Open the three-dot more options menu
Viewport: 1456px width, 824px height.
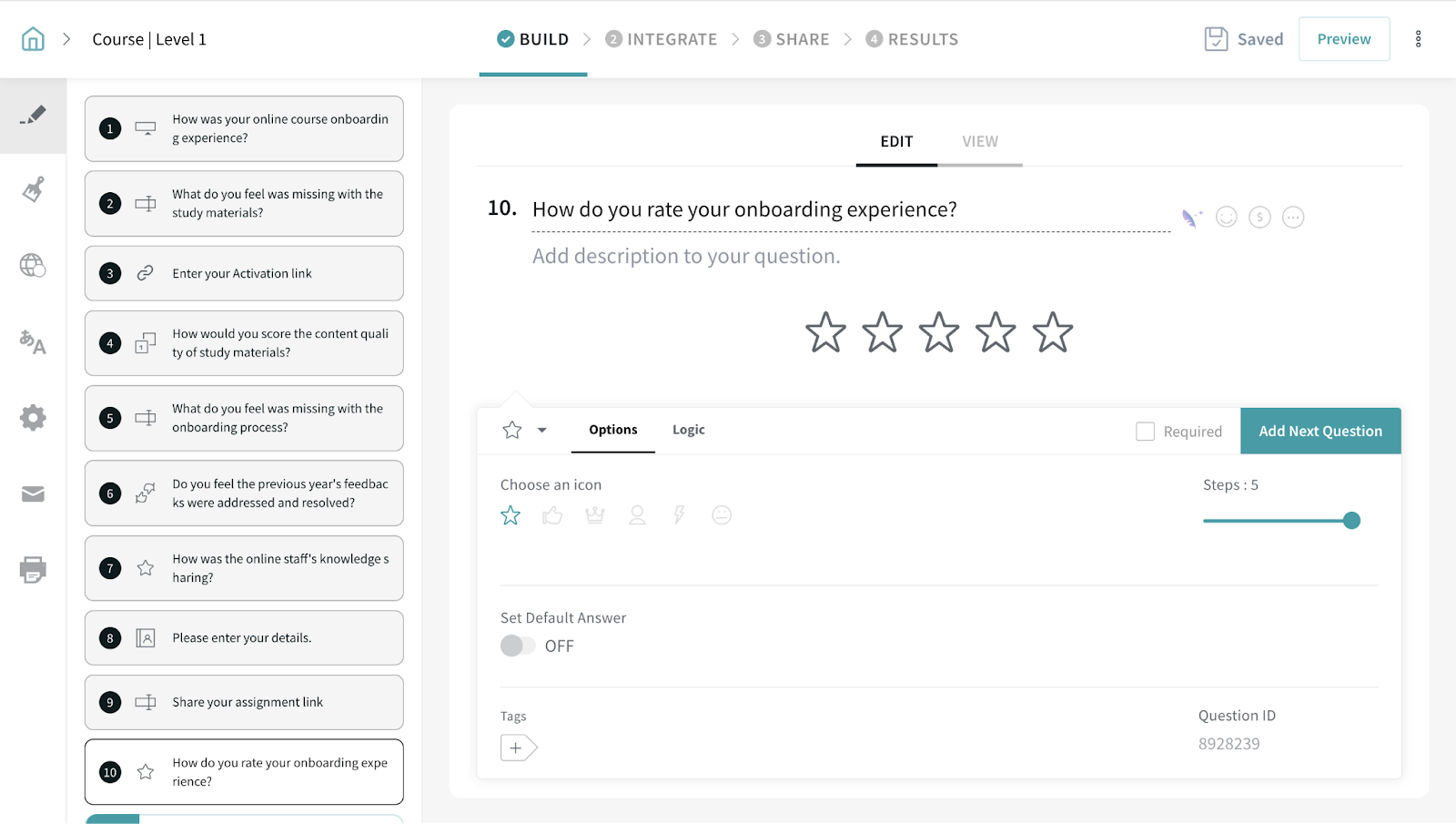[1418, 39]
